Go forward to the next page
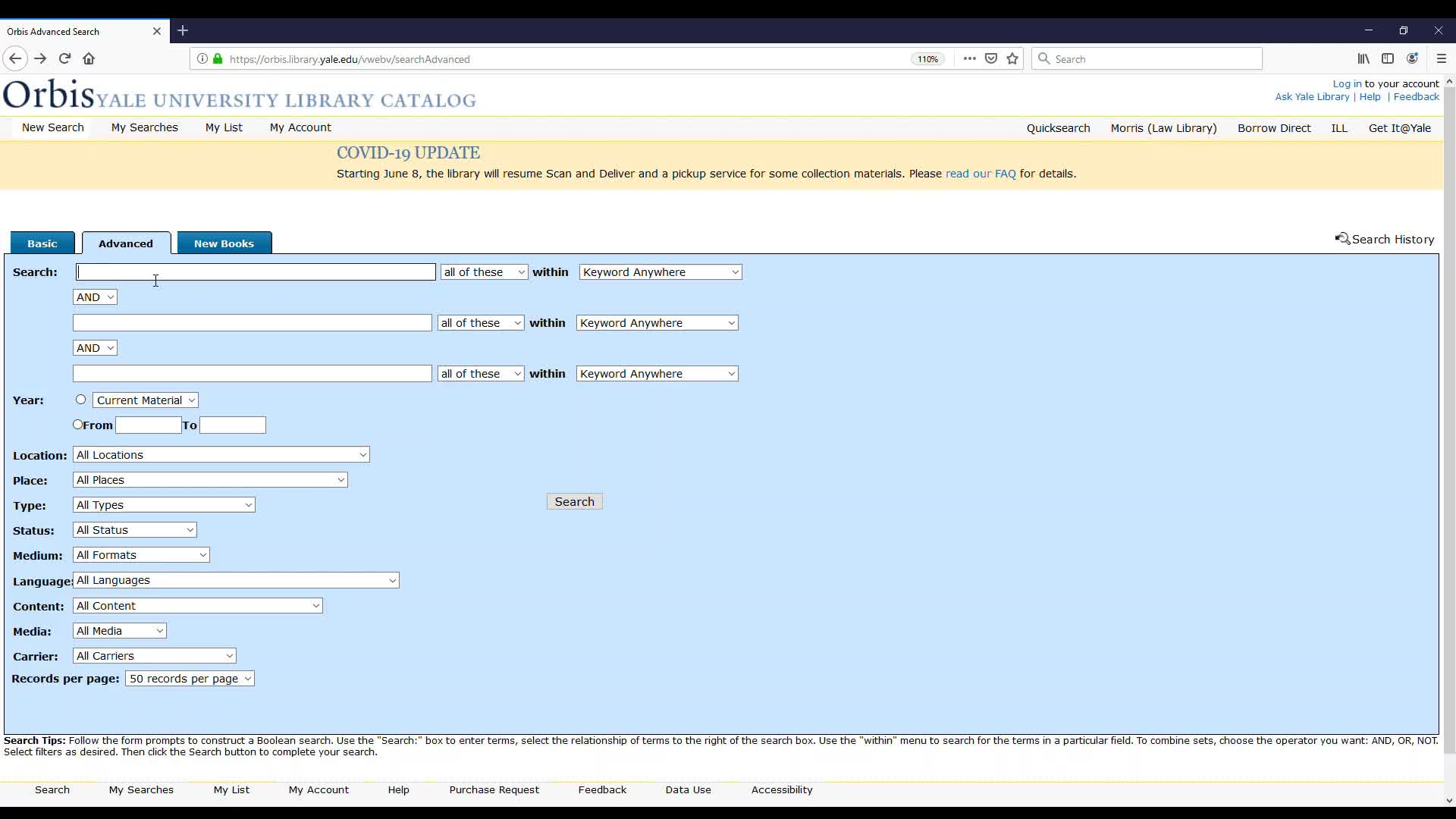This screenshot has height=819, width=1456. 40,58
